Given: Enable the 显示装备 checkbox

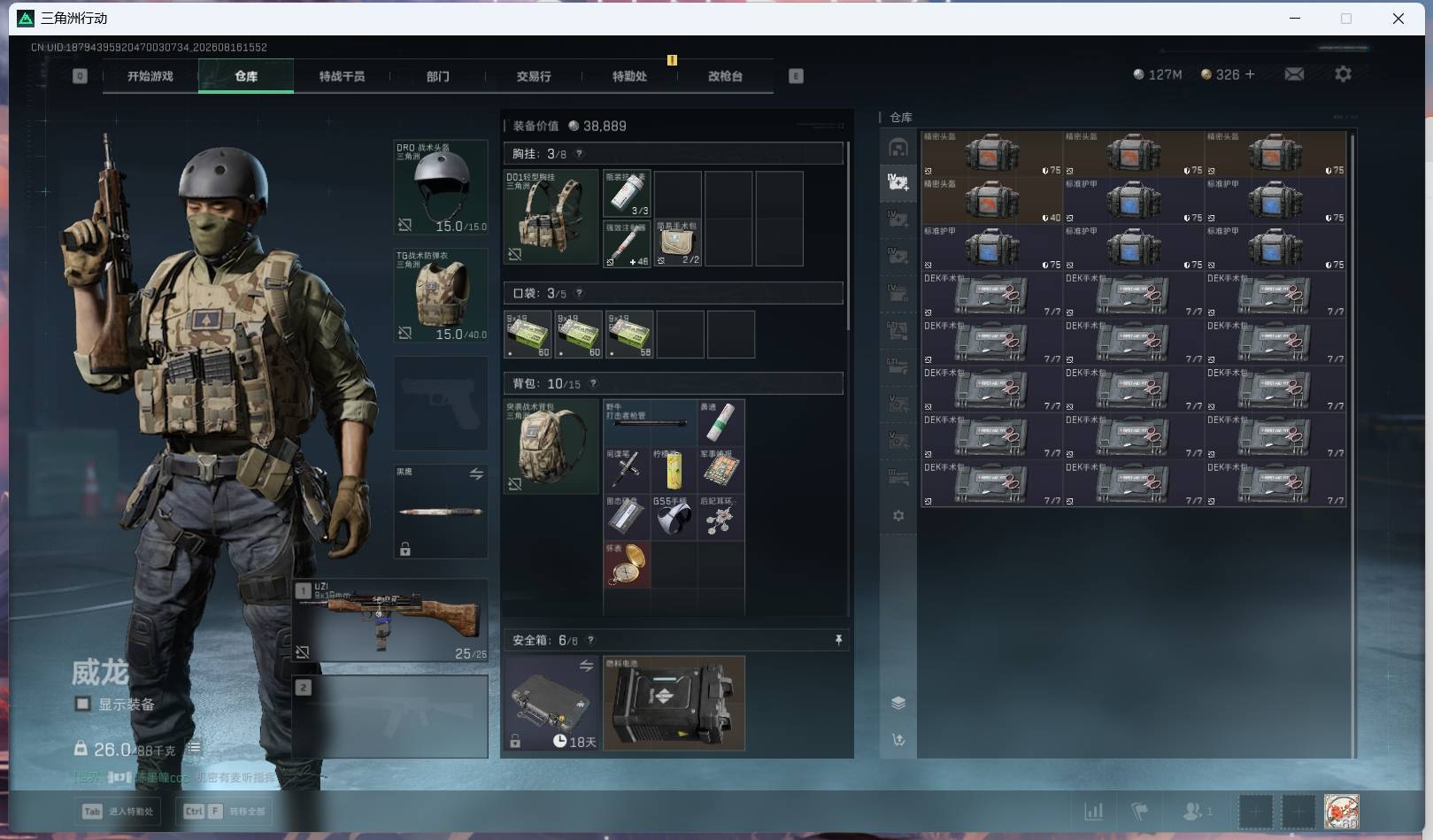Looking at the screenshot, I should pos(82,704).
